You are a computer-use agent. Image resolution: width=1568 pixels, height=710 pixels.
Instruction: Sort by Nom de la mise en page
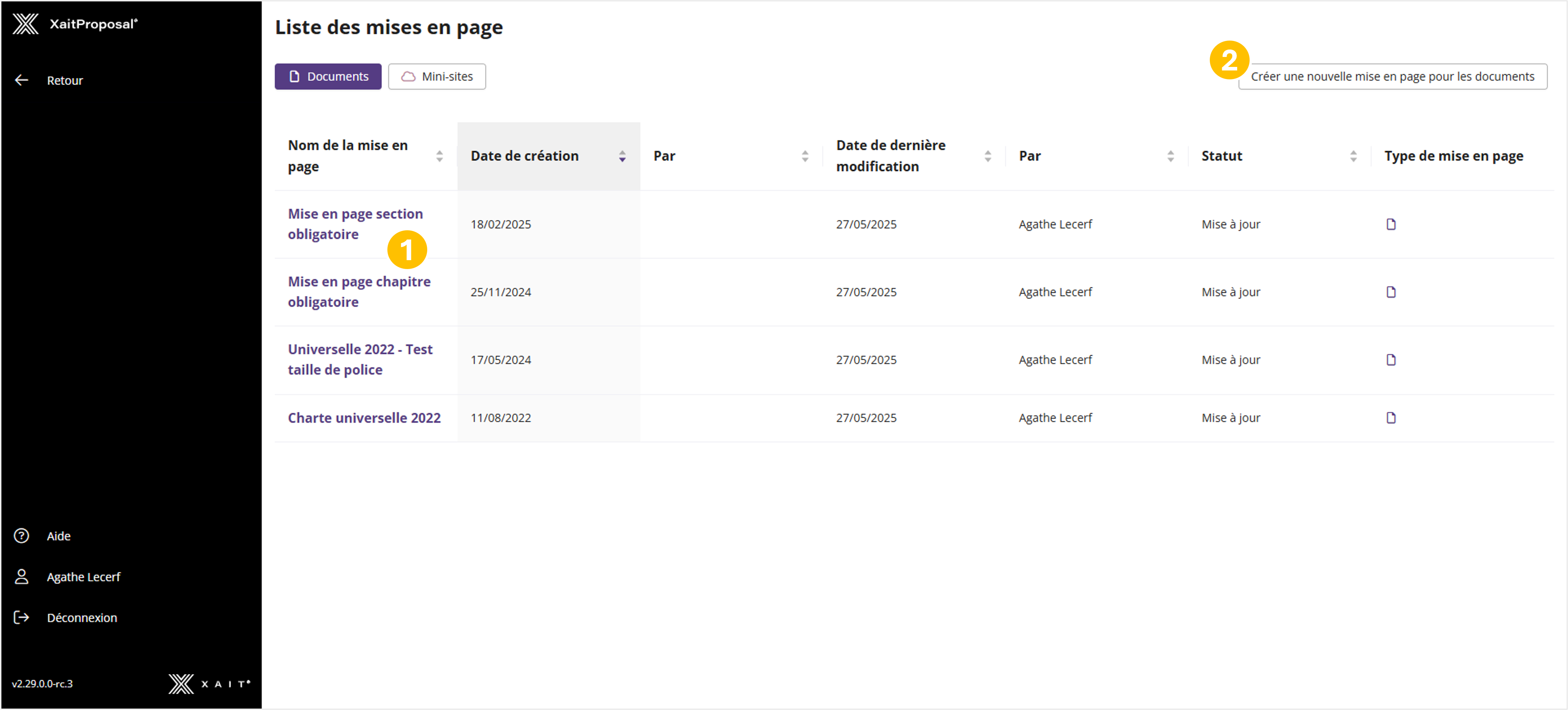(x=439, y=156)
